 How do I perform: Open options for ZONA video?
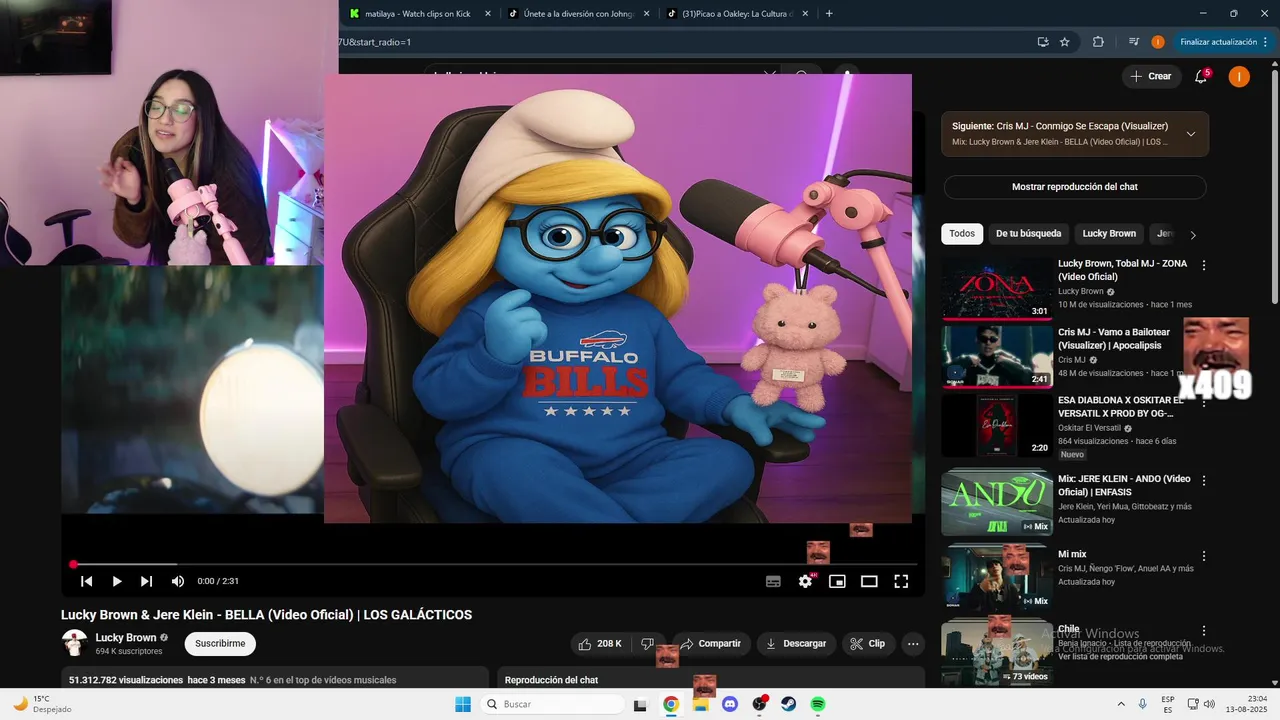click(1204, 266)
